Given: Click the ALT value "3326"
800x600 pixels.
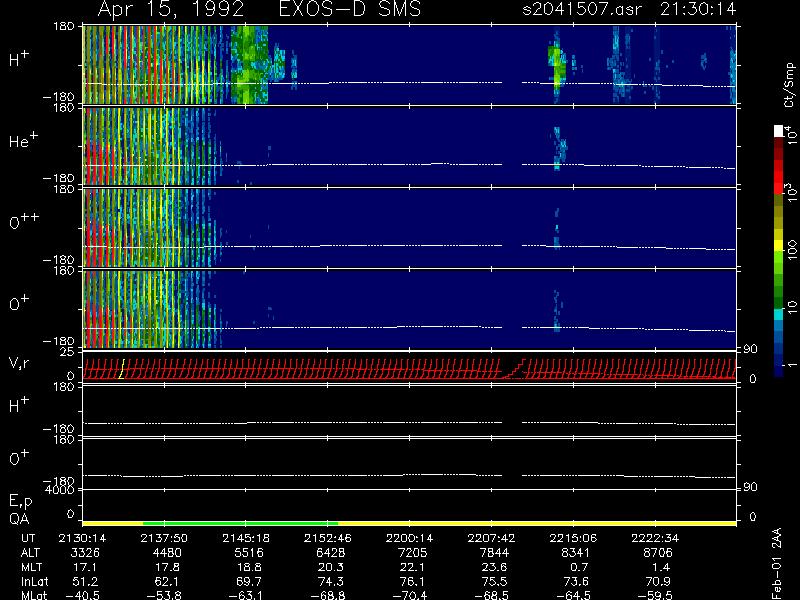Looking at the screenshot, I should (85, 553).
